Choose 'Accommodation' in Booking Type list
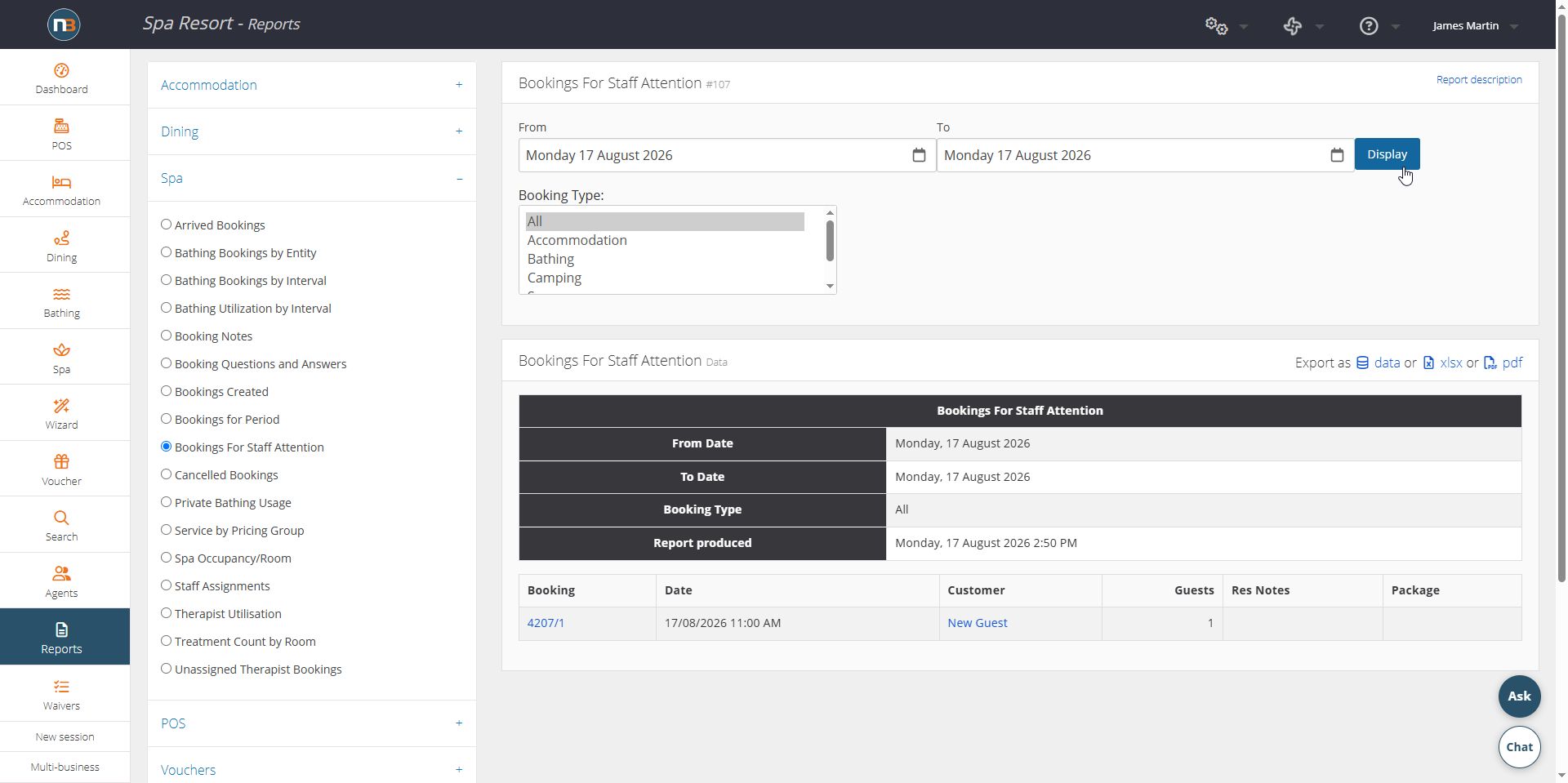Screen dimensions: 1568x783 pos(665,240)
